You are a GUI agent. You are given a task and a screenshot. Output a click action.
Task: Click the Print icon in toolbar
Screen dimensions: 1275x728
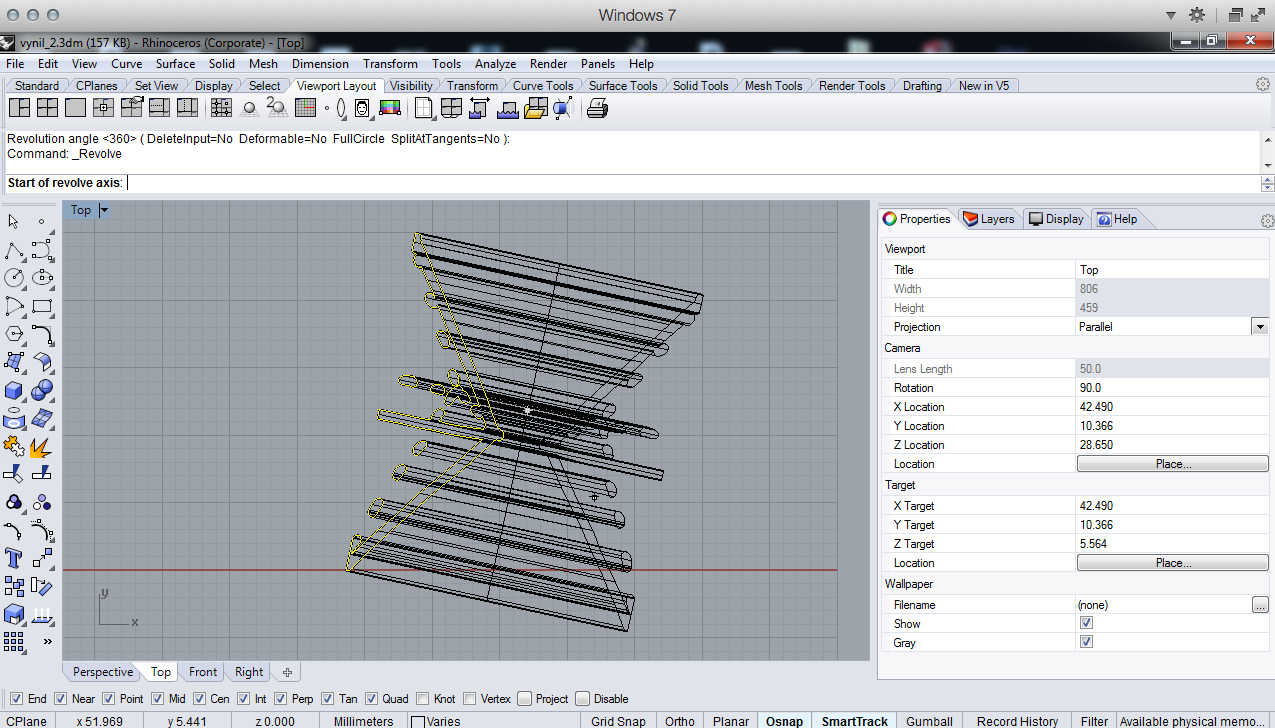597,108
